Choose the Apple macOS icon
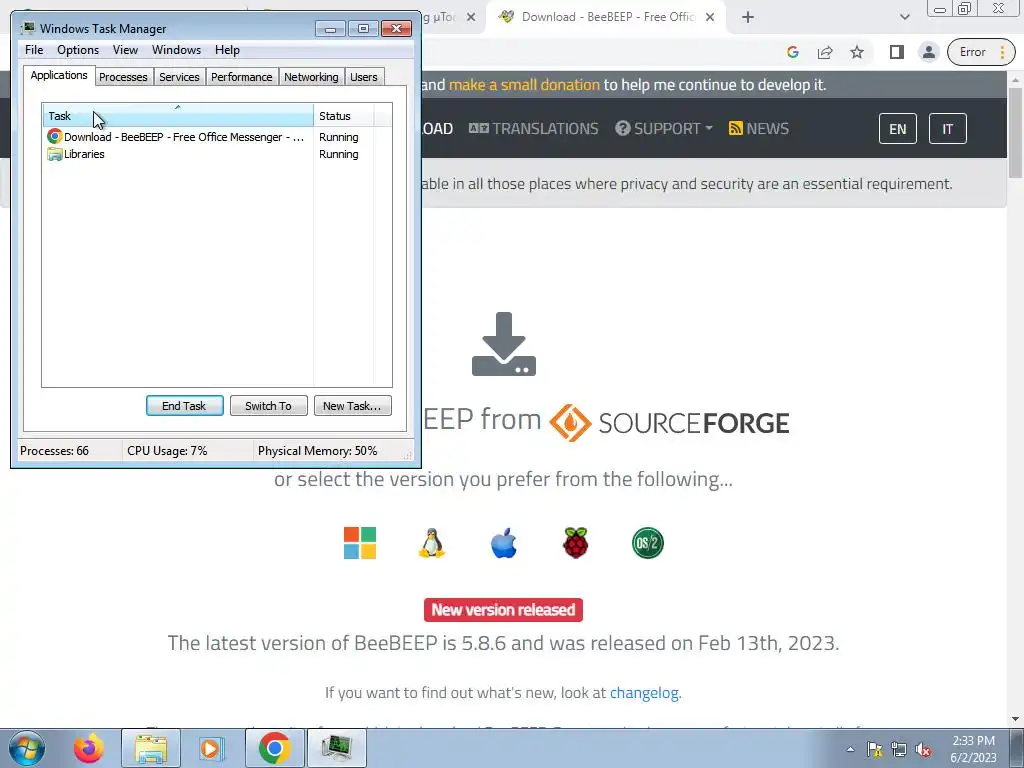This screenshot has width=1024, height=768. tap(504, 543)
